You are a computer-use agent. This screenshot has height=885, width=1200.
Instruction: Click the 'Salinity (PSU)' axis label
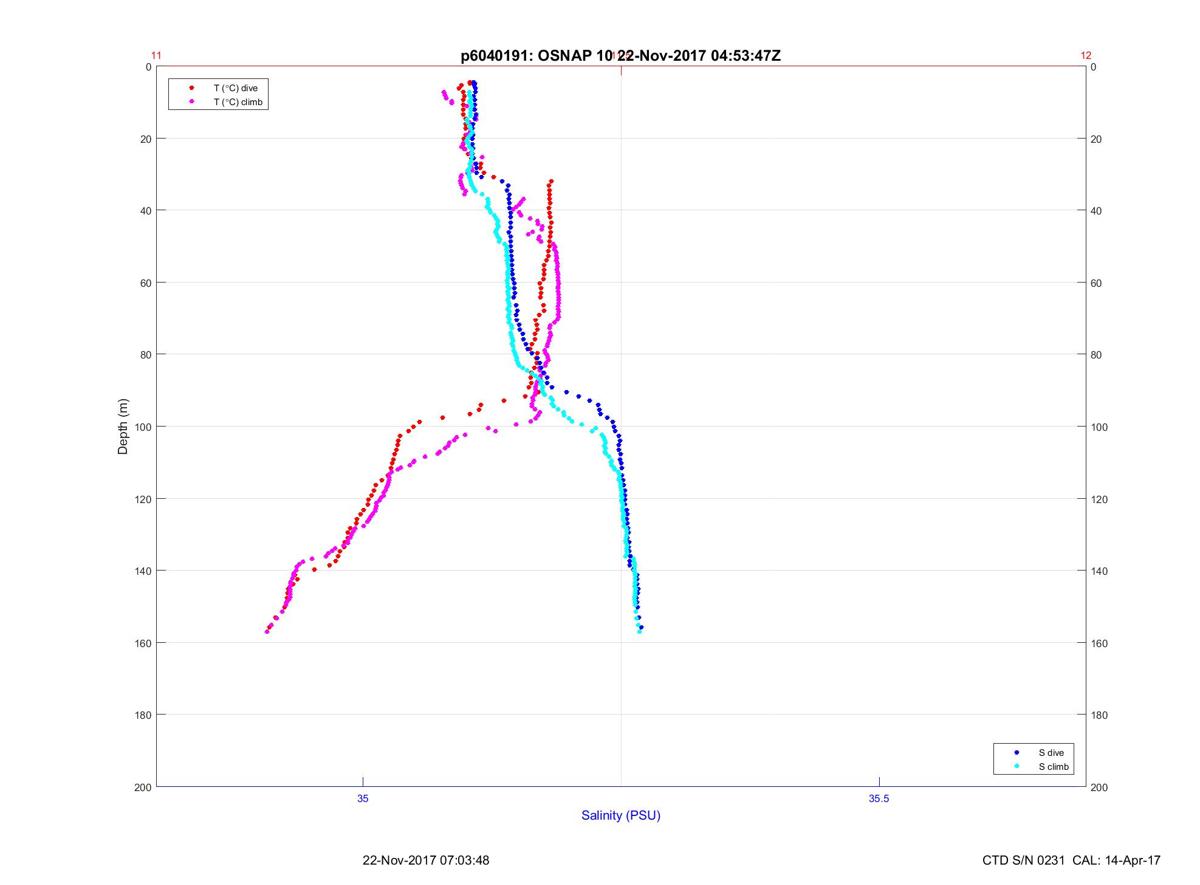pos(621,815)
